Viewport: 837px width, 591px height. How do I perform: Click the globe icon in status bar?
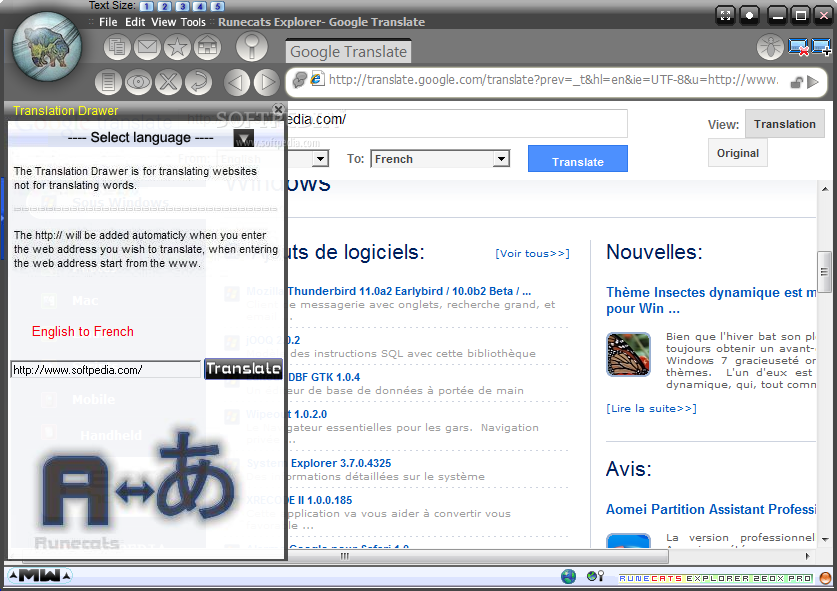pos(568,577)
